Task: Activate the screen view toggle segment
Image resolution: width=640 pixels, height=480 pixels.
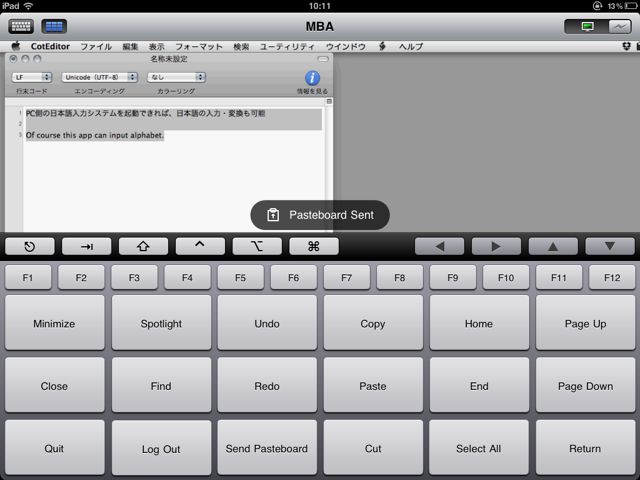Action: tap(587, 27)
